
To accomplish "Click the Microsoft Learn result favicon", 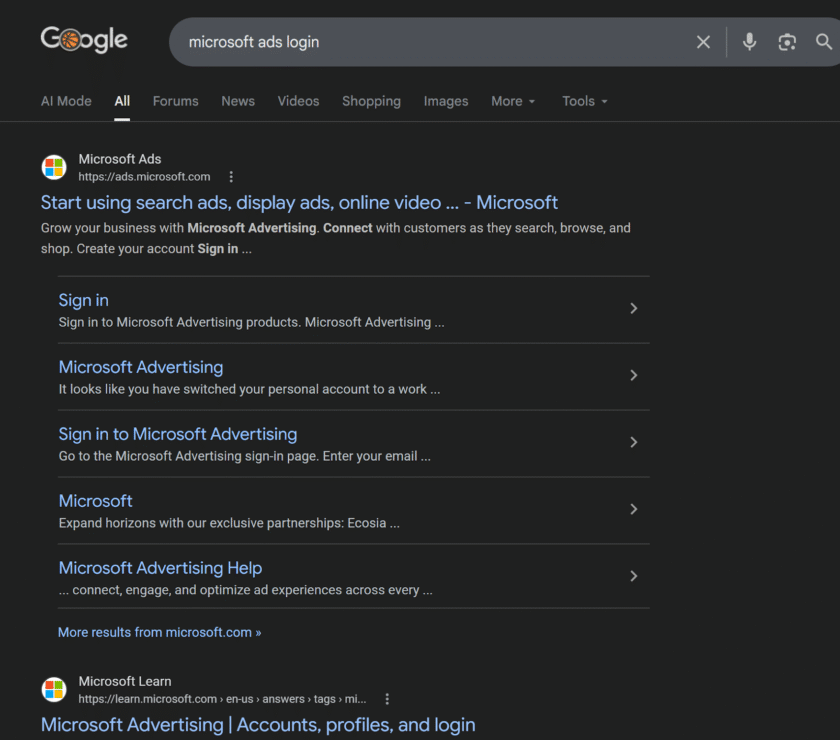I will [x=54, y=689].
